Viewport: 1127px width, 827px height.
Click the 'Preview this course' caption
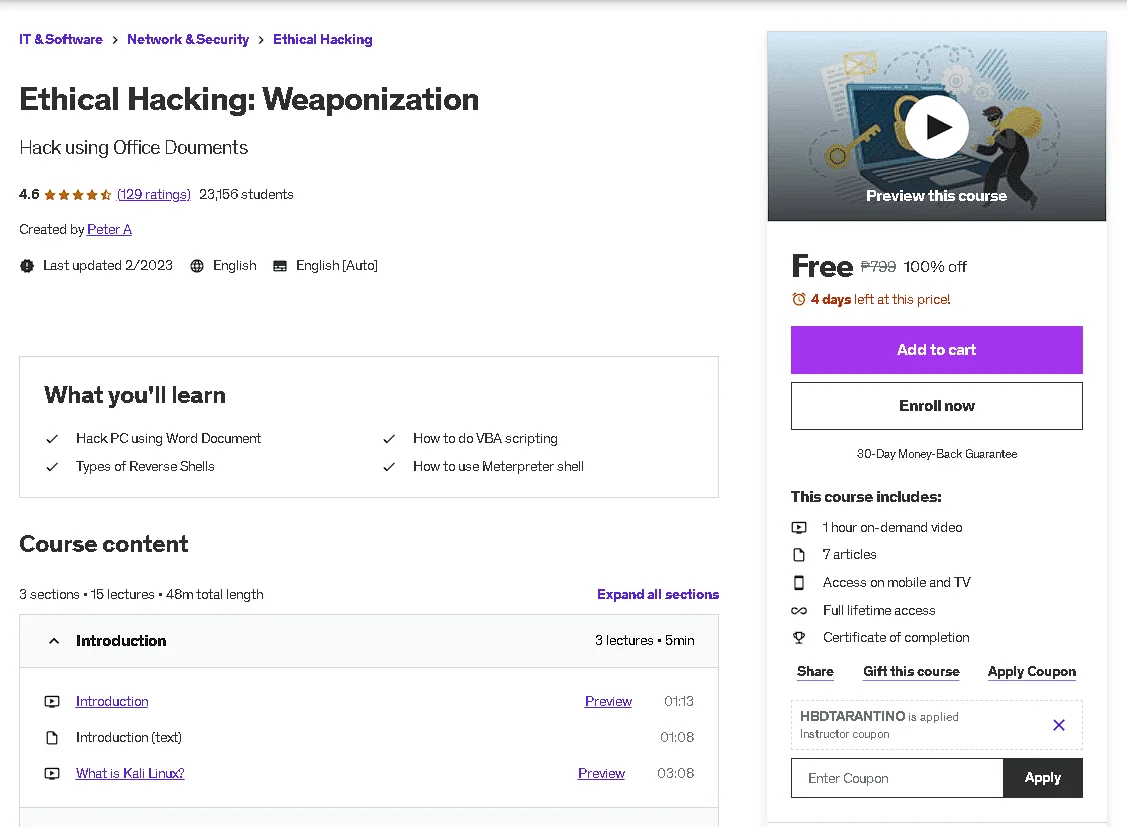(x=937, y=196)
